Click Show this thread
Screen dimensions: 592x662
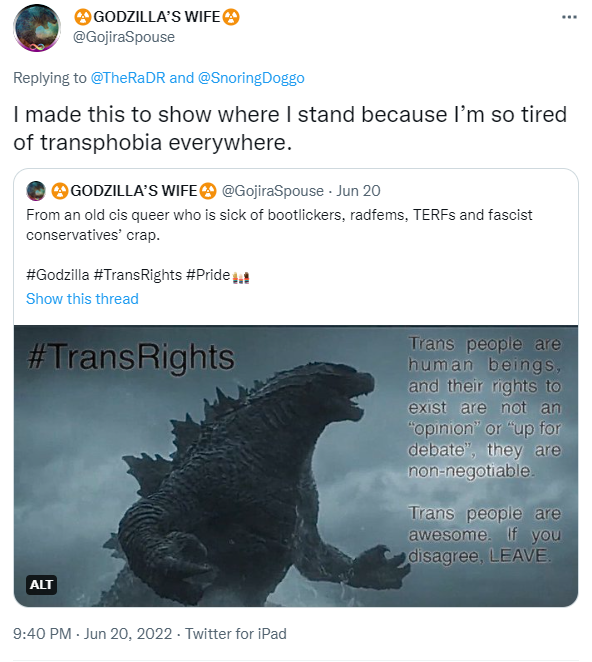pyautogui.click(x=82, y=299)
